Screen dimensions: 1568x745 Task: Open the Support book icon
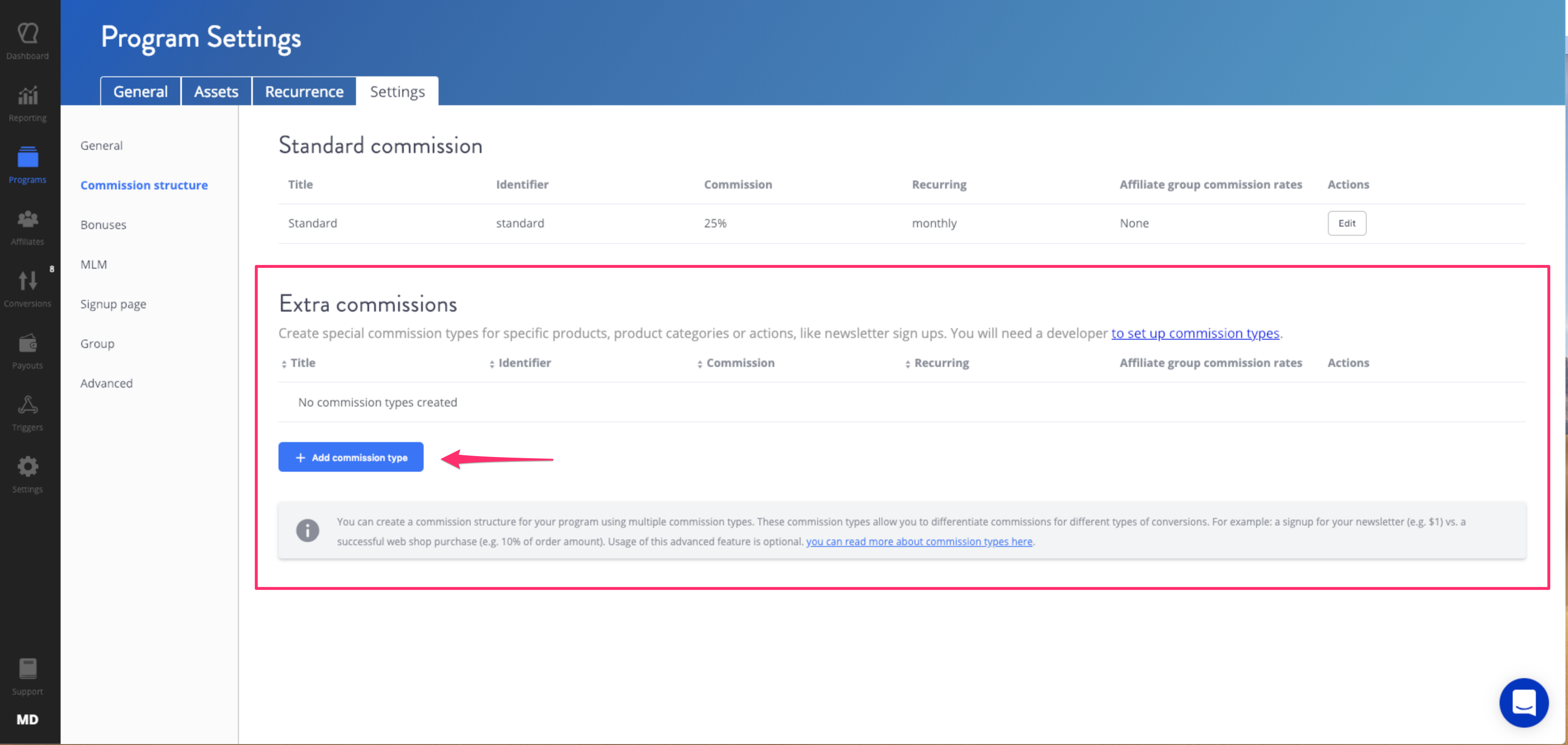[x=27, y=669]
